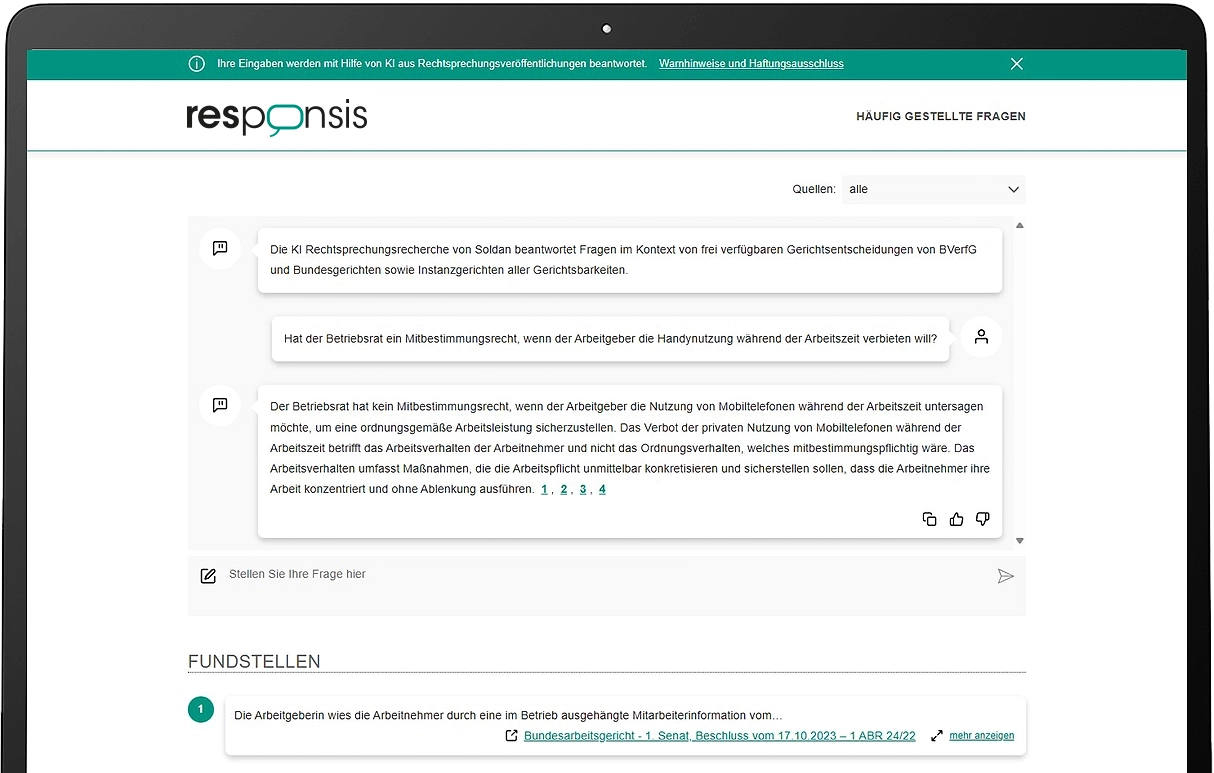Click the user avatar icon beside the question

(981, 337)
